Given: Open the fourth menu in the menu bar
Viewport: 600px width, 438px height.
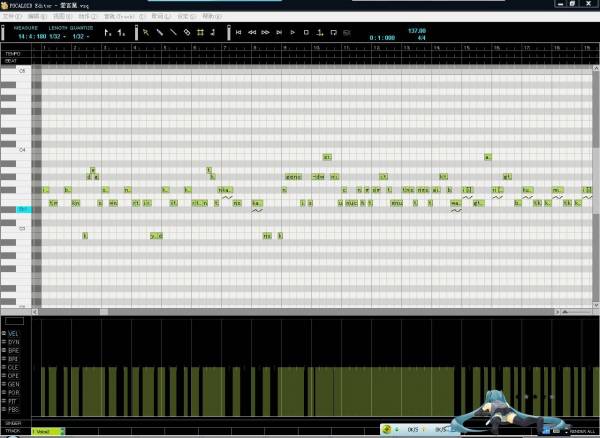Looking at the screenshot, I should 88,16.
